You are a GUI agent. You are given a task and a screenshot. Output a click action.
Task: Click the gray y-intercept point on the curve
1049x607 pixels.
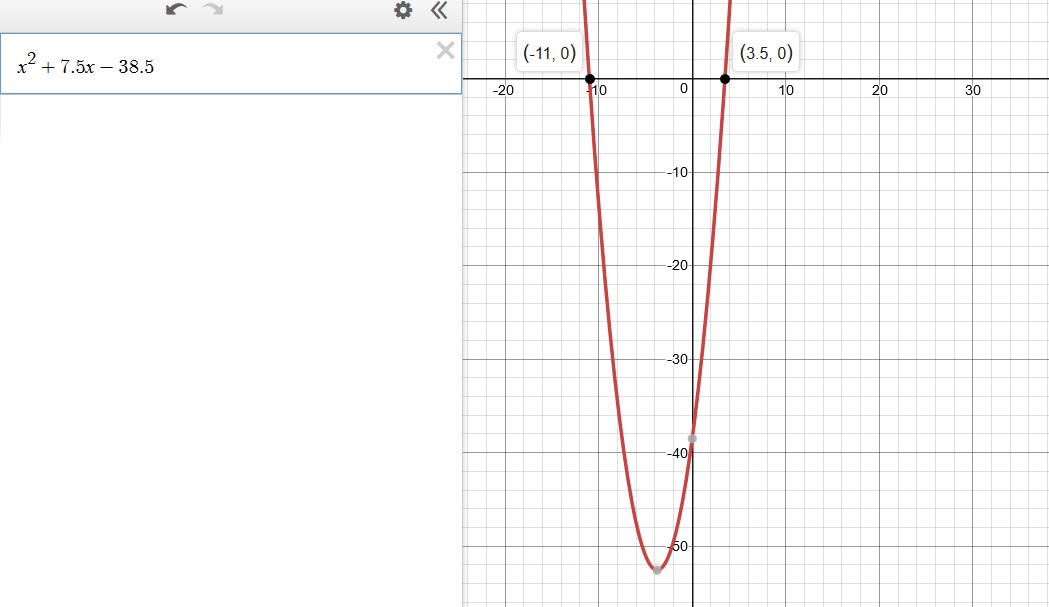coord(692,439)
